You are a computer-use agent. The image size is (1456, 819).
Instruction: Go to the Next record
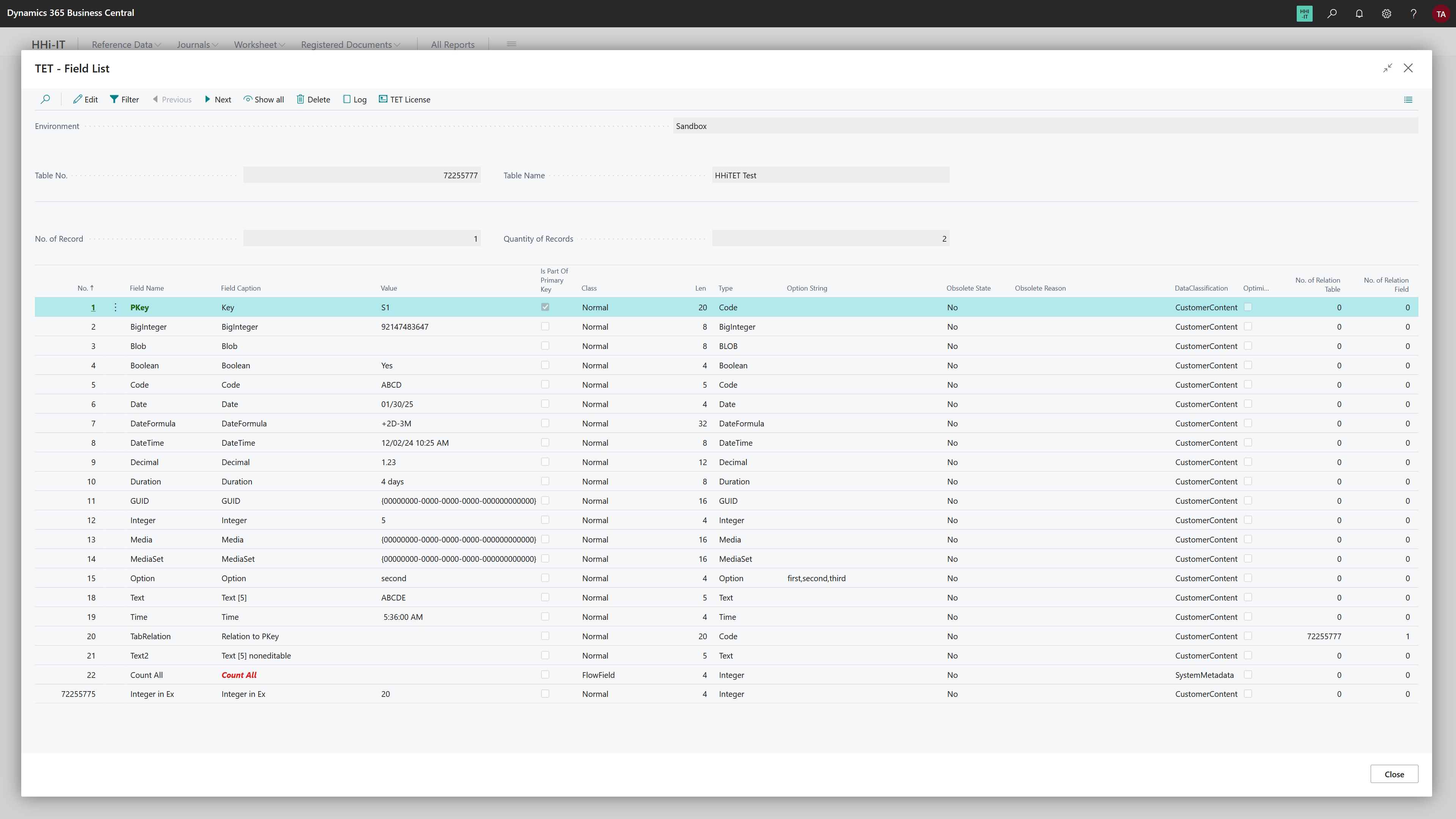(218, 99)
